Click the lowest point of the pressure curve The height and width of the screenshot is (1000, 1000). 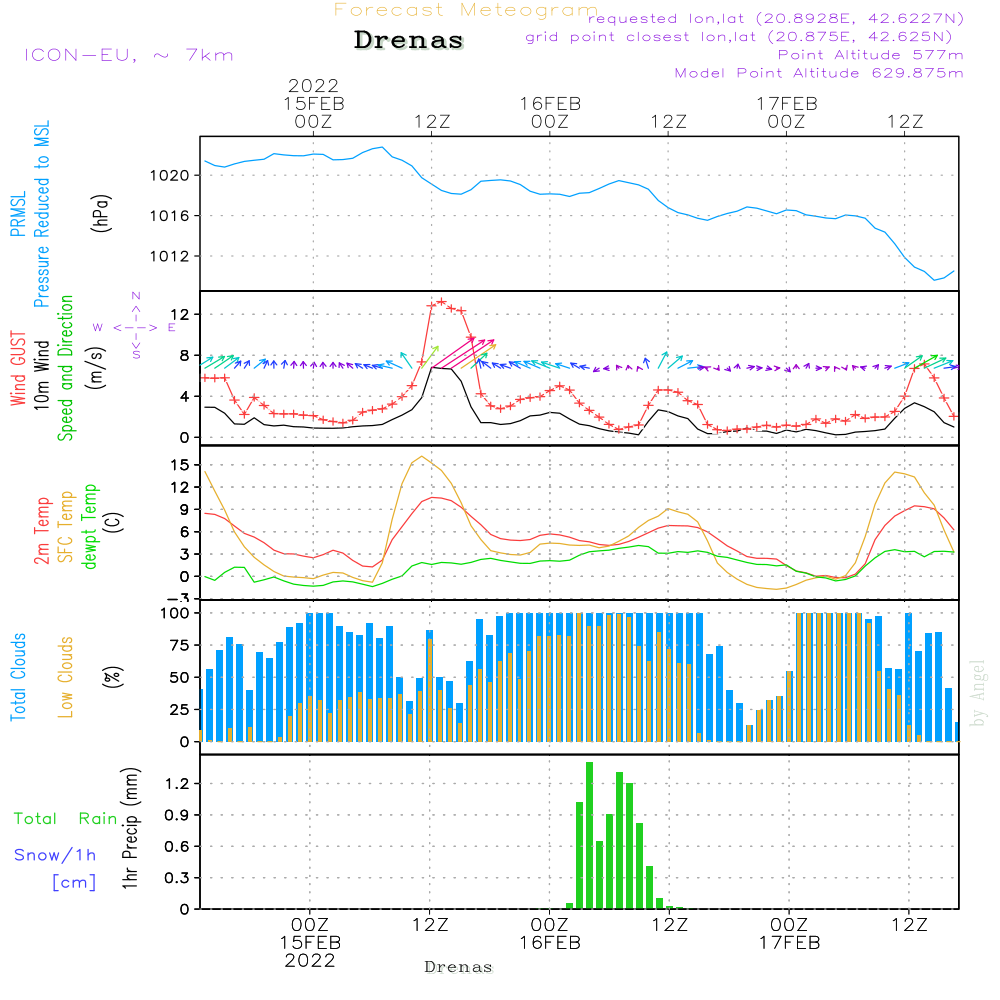click(935, 279)
